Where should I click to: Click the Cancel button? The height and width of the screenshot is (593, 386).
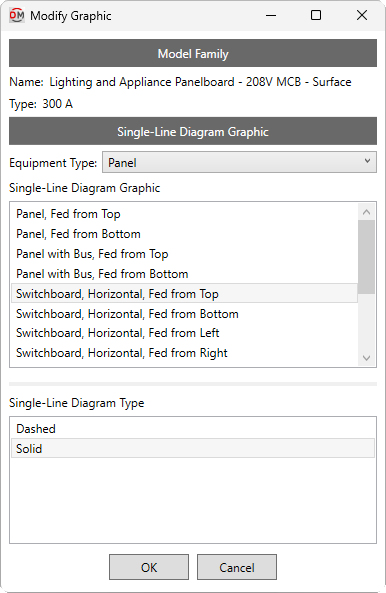tap(237, 567)
